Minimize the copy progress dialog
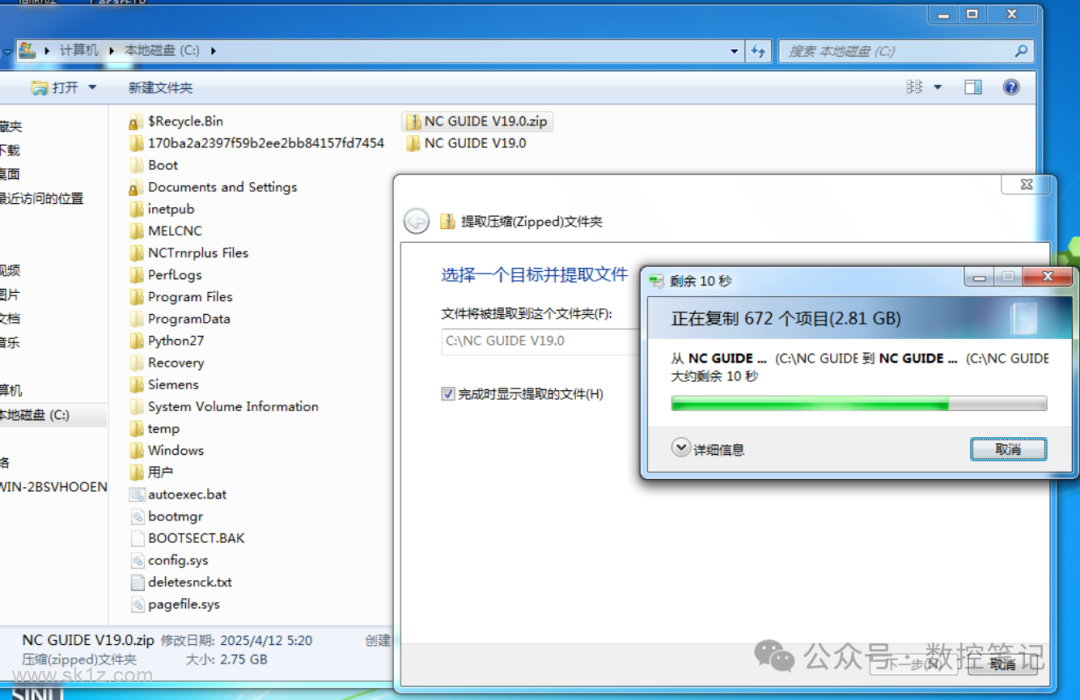The height and width of the screenshot is (700, 1080). tap(979, 278)
